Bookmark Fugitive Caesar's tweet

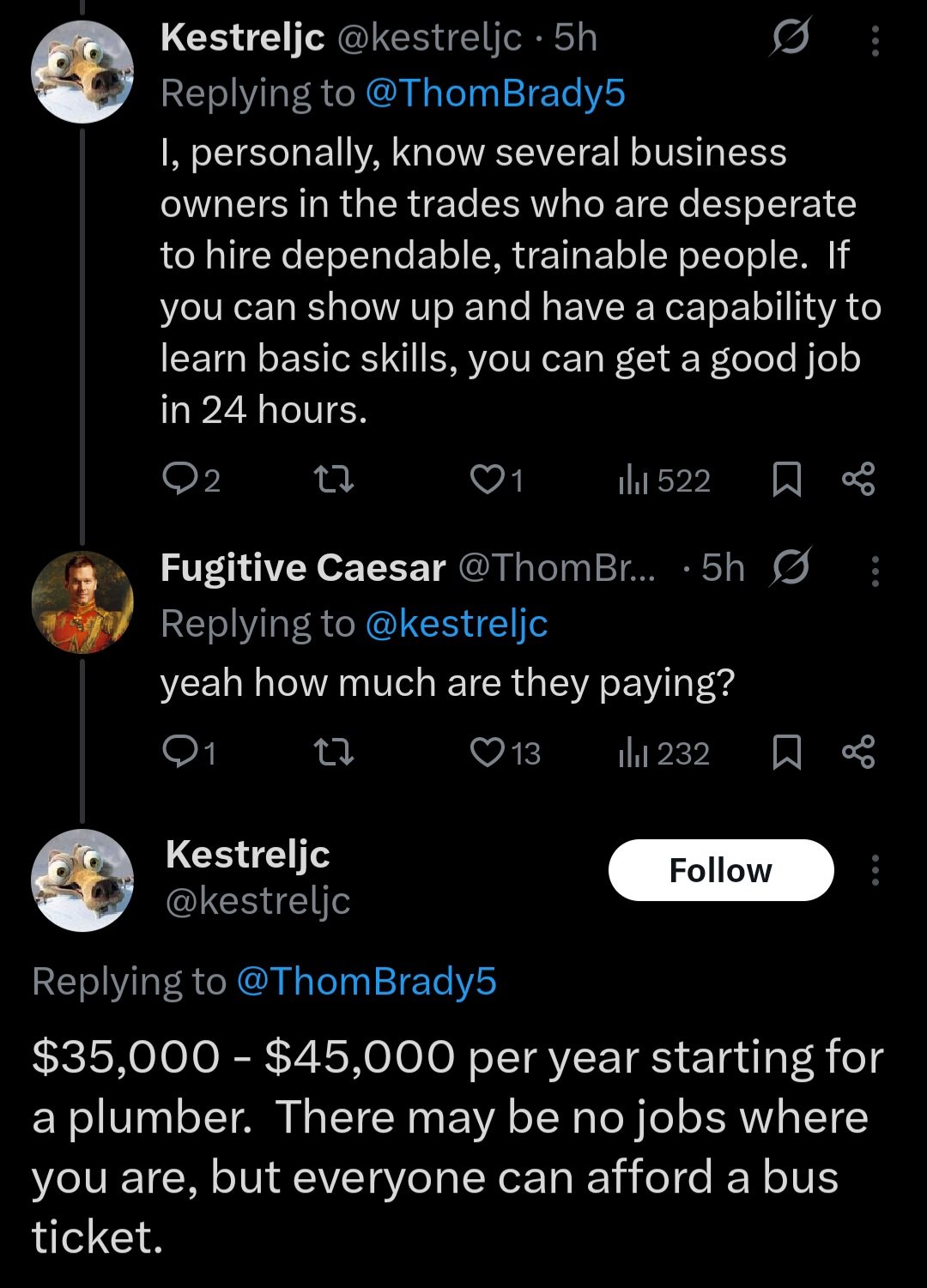pos(786,753)
